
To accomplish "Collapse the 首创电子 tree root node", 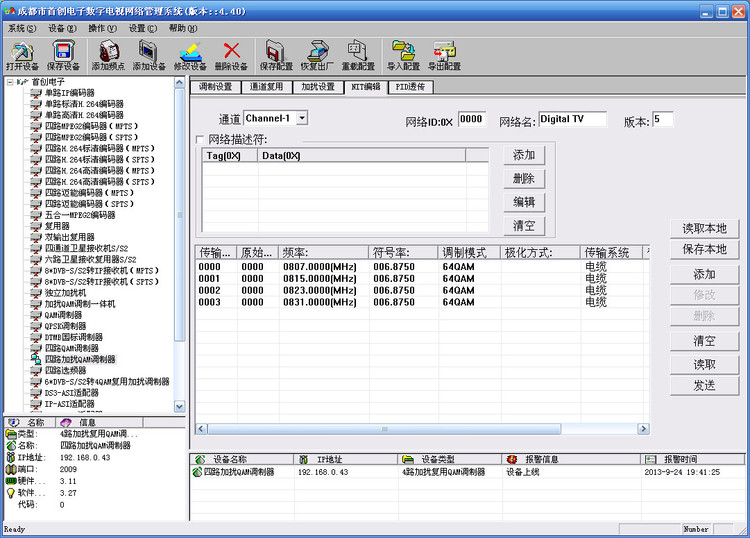I will (x=10, y=82).
